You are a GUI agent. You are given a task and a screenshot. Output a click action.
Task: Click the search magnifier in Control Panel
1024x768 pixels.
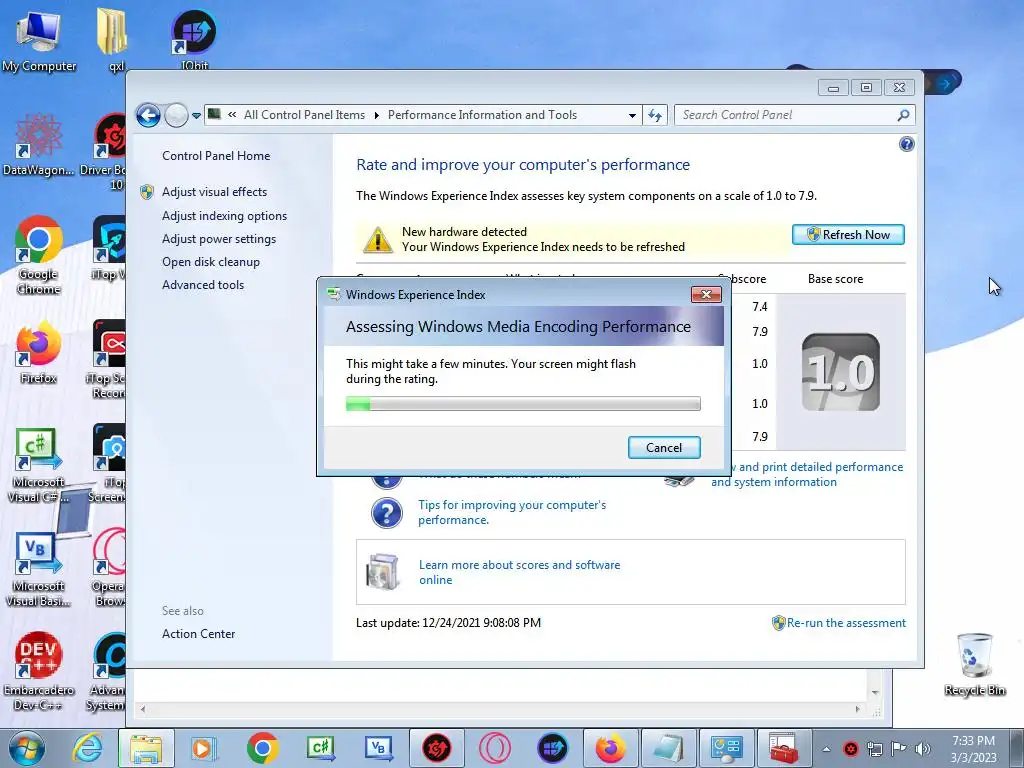pyautogui.click(x=903, y=116)
